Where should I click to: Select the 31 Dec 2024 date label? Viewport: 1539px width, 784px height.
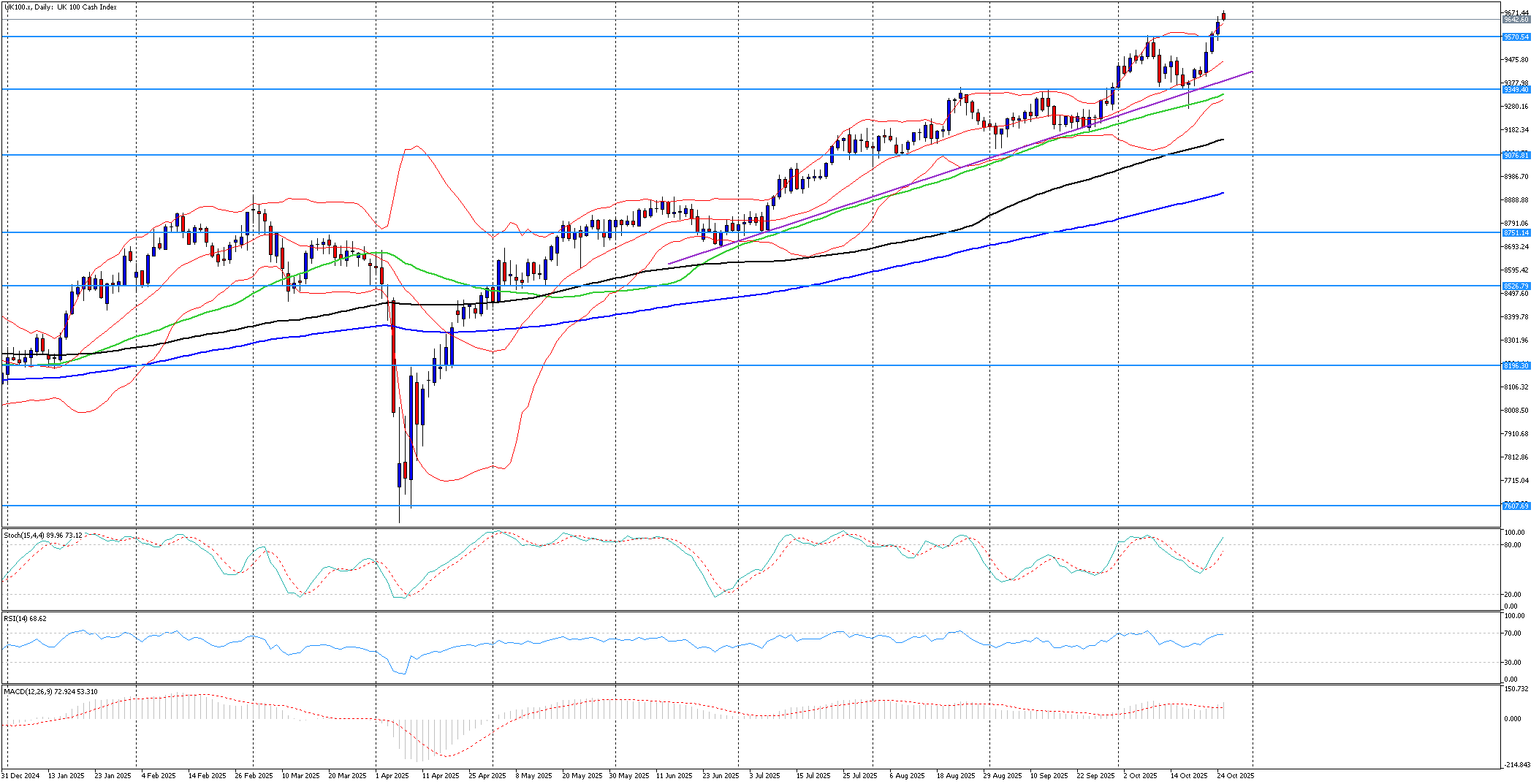click(20, 776)
